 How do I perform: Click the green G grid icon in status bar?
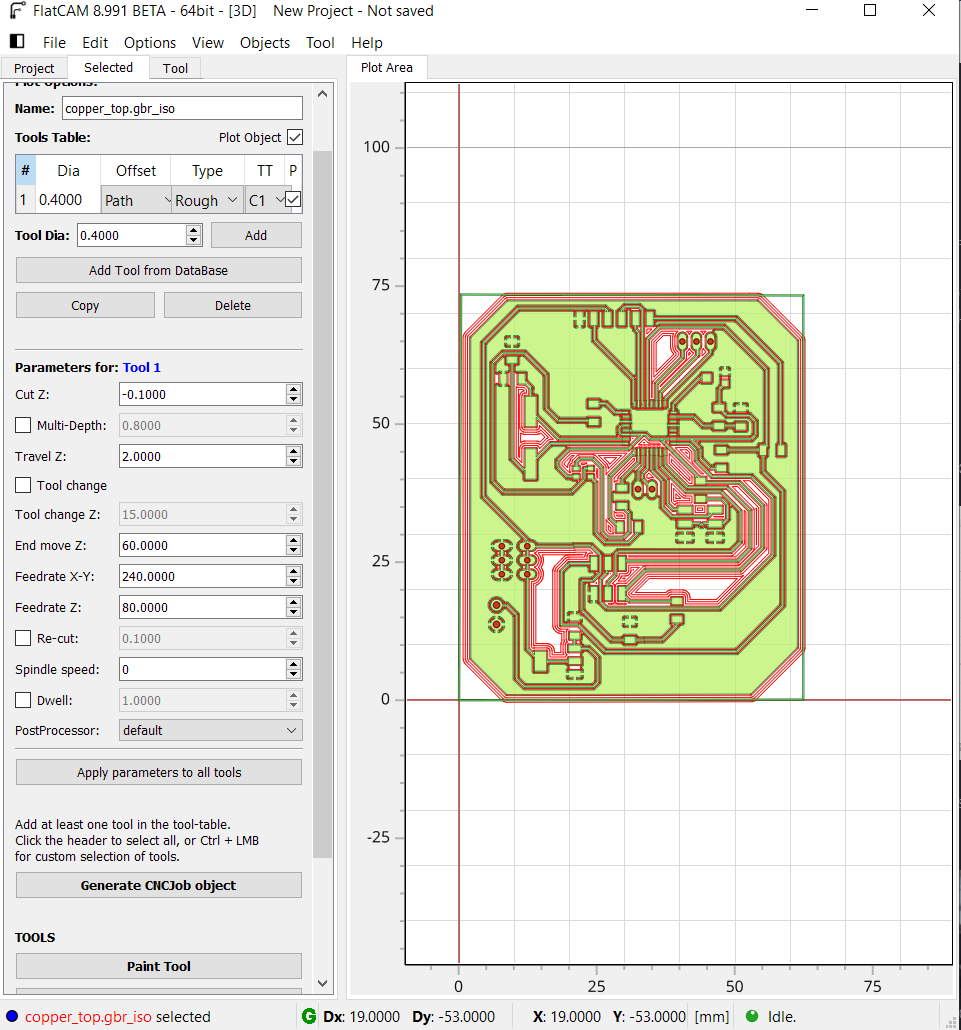[x=309, y=1016]
